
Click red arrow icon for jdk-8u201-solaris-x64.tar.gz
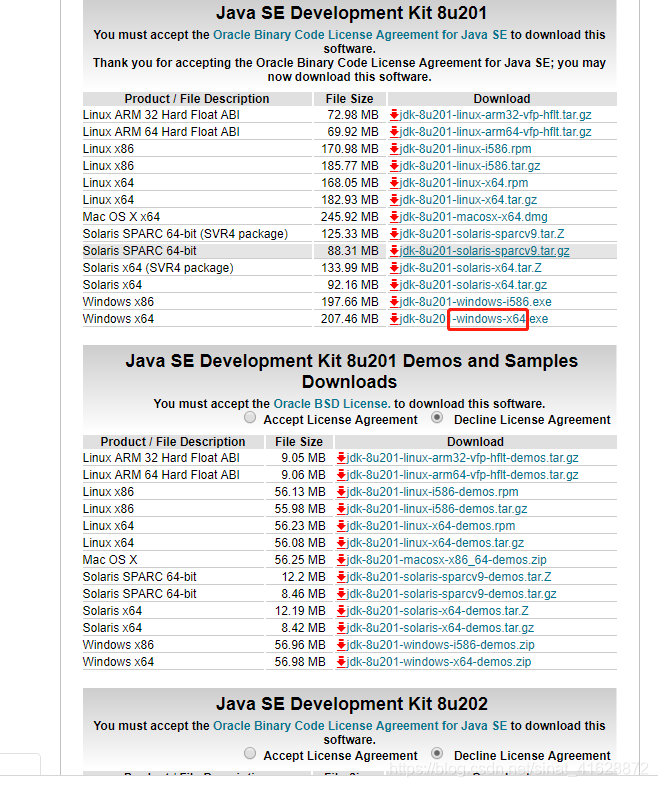point(394,285)
